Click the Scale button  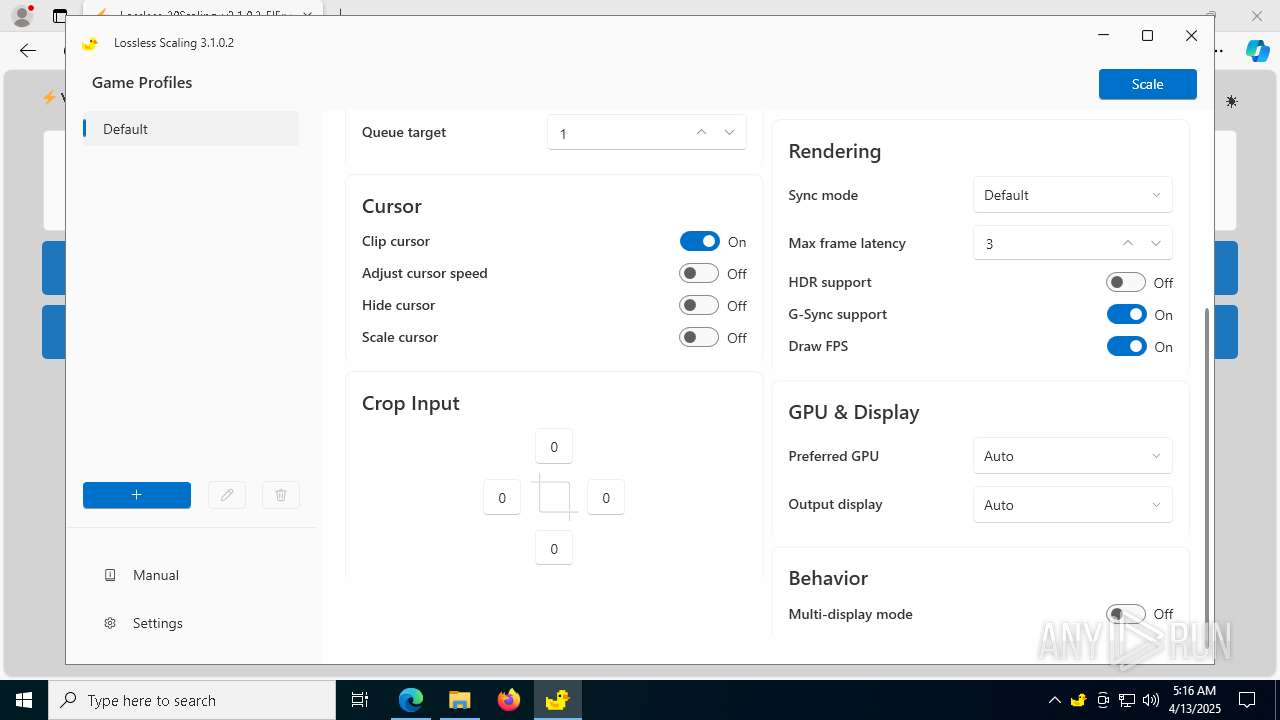[1148, 84]
